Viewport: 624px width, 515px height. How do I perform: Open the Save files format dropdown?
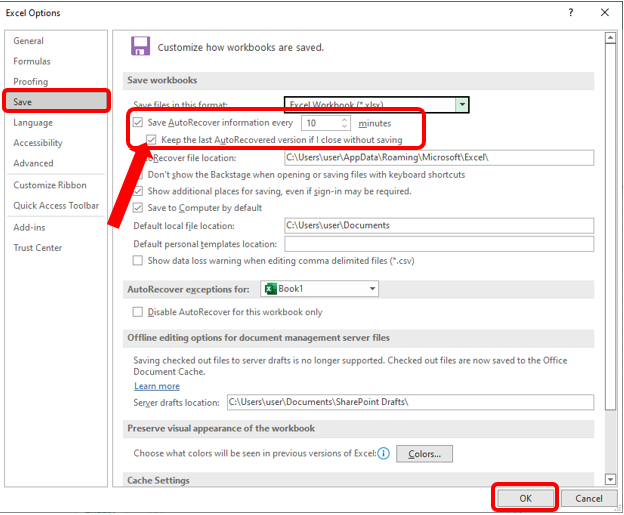coord(461,105)
